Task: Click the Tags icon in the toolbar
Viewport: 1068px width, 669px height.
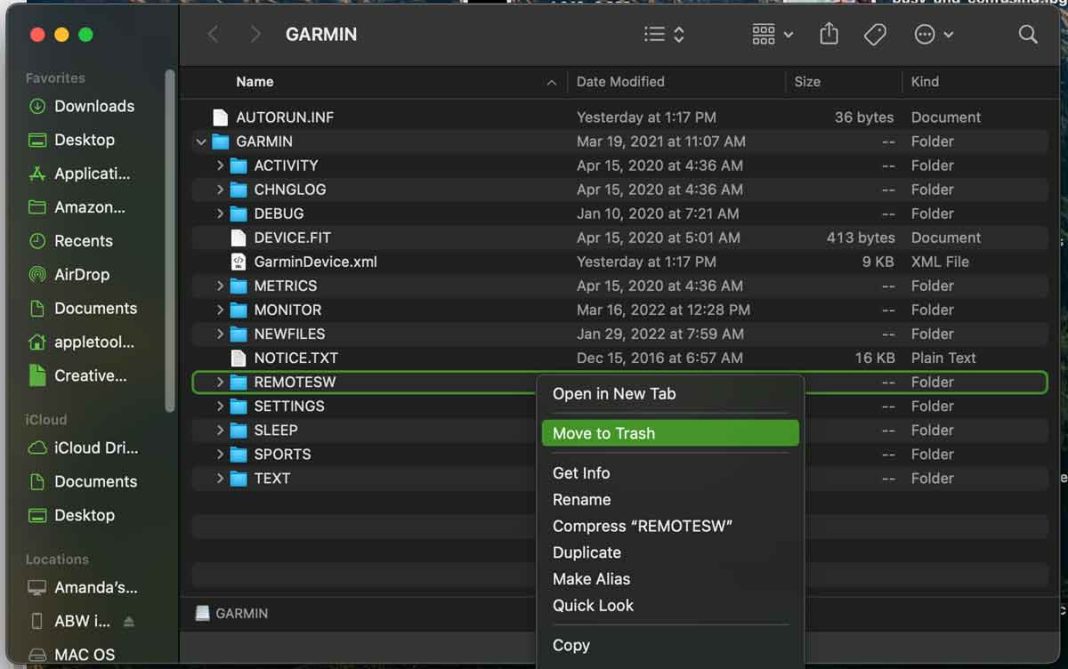Action: [x=875, y=33]
